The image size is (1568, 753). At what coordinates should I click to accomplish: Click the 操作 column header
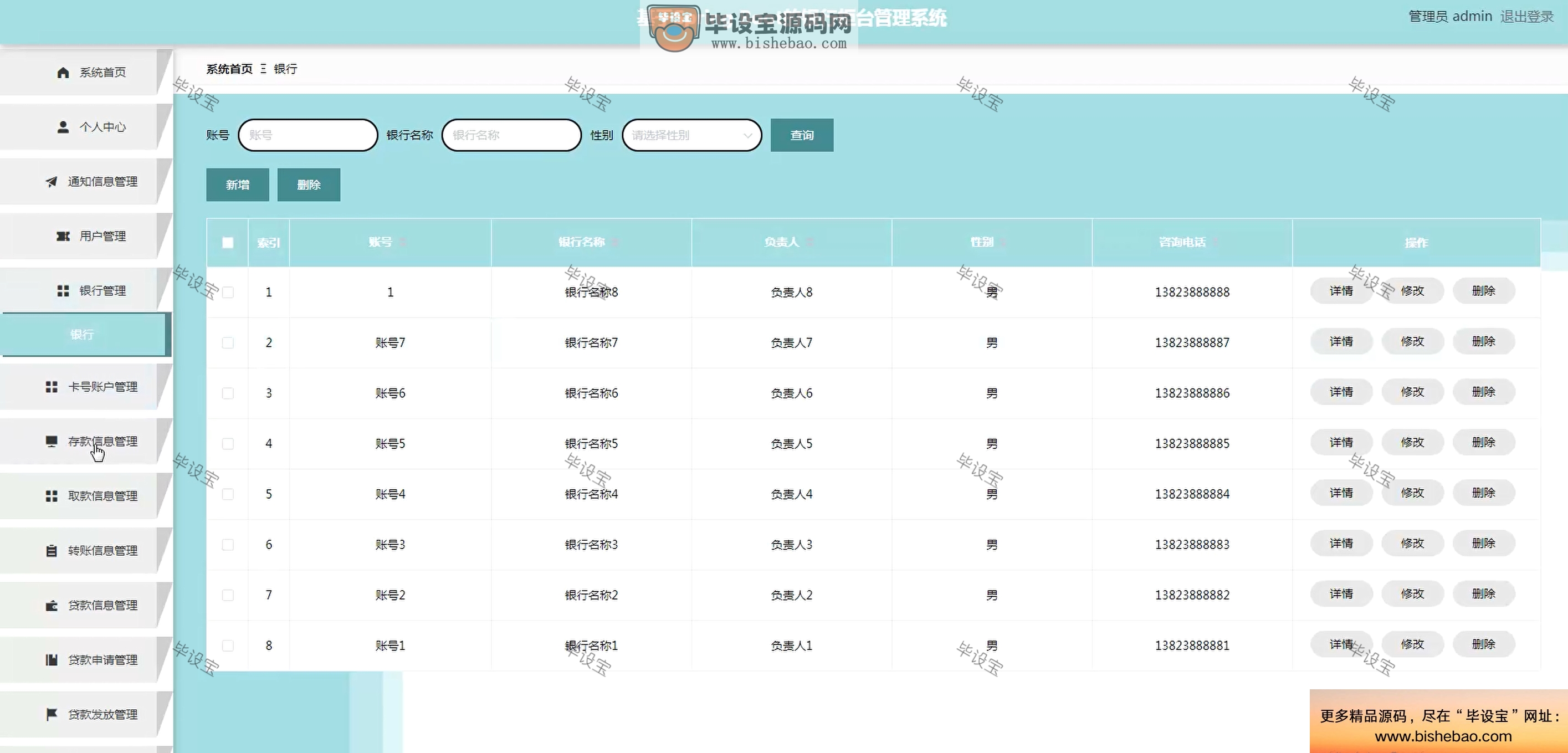click(x=1416, y=243)
